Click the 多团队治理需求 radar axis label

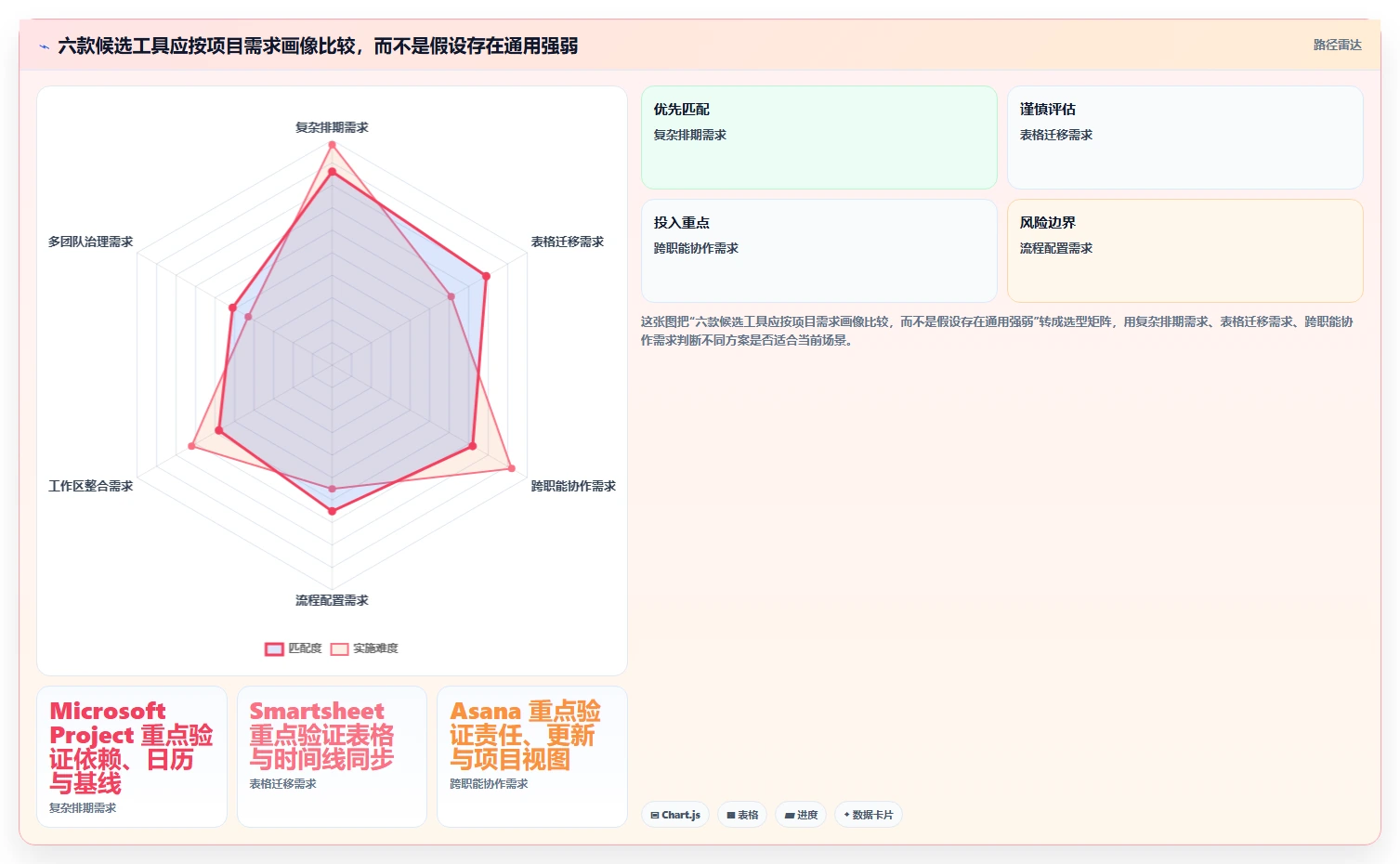(90, 242)
